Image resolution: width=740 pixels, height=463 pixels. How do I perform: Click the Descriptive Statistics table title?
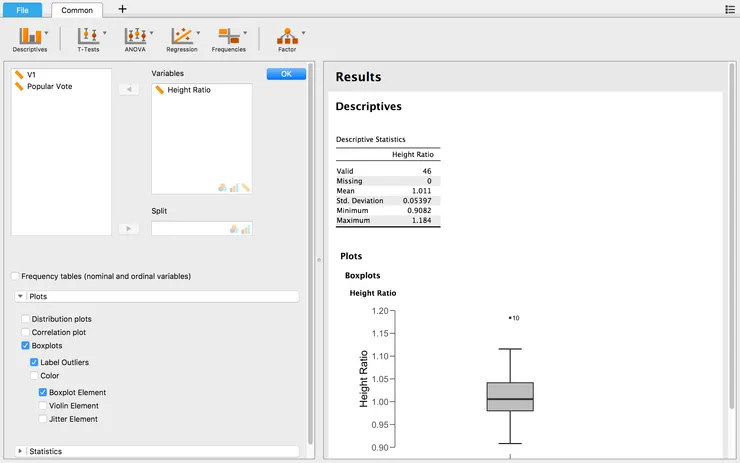(370, 139)
